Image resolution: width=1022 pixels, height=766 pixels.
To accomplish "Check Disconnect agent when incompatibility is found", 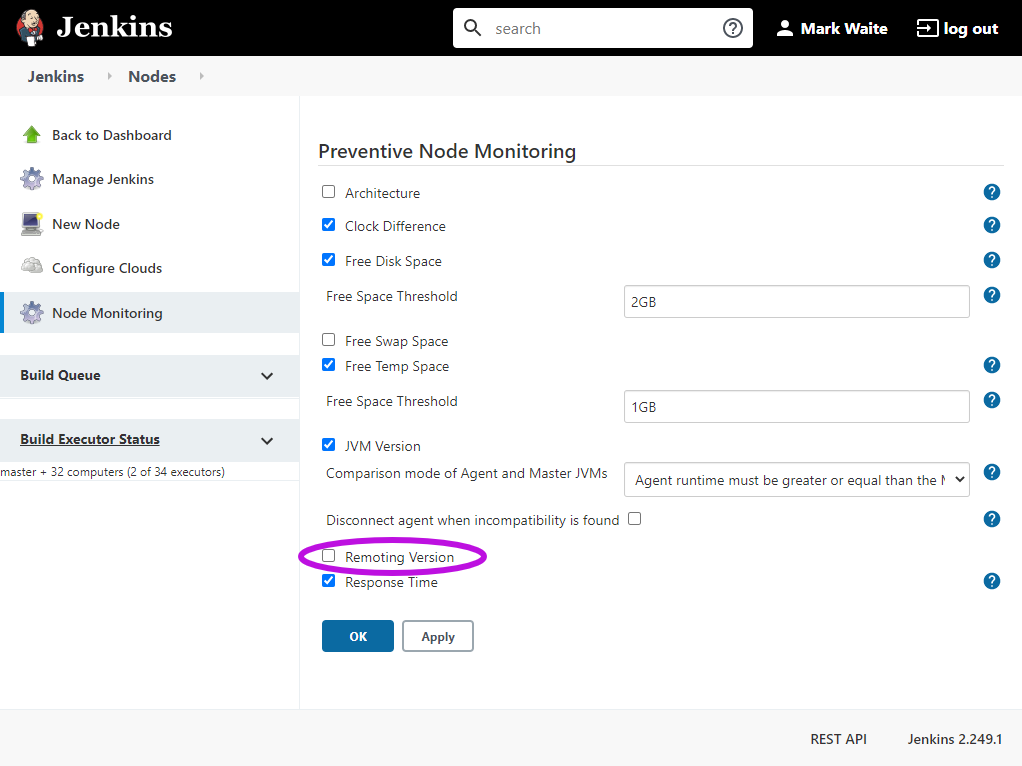I will coord(634,519).
